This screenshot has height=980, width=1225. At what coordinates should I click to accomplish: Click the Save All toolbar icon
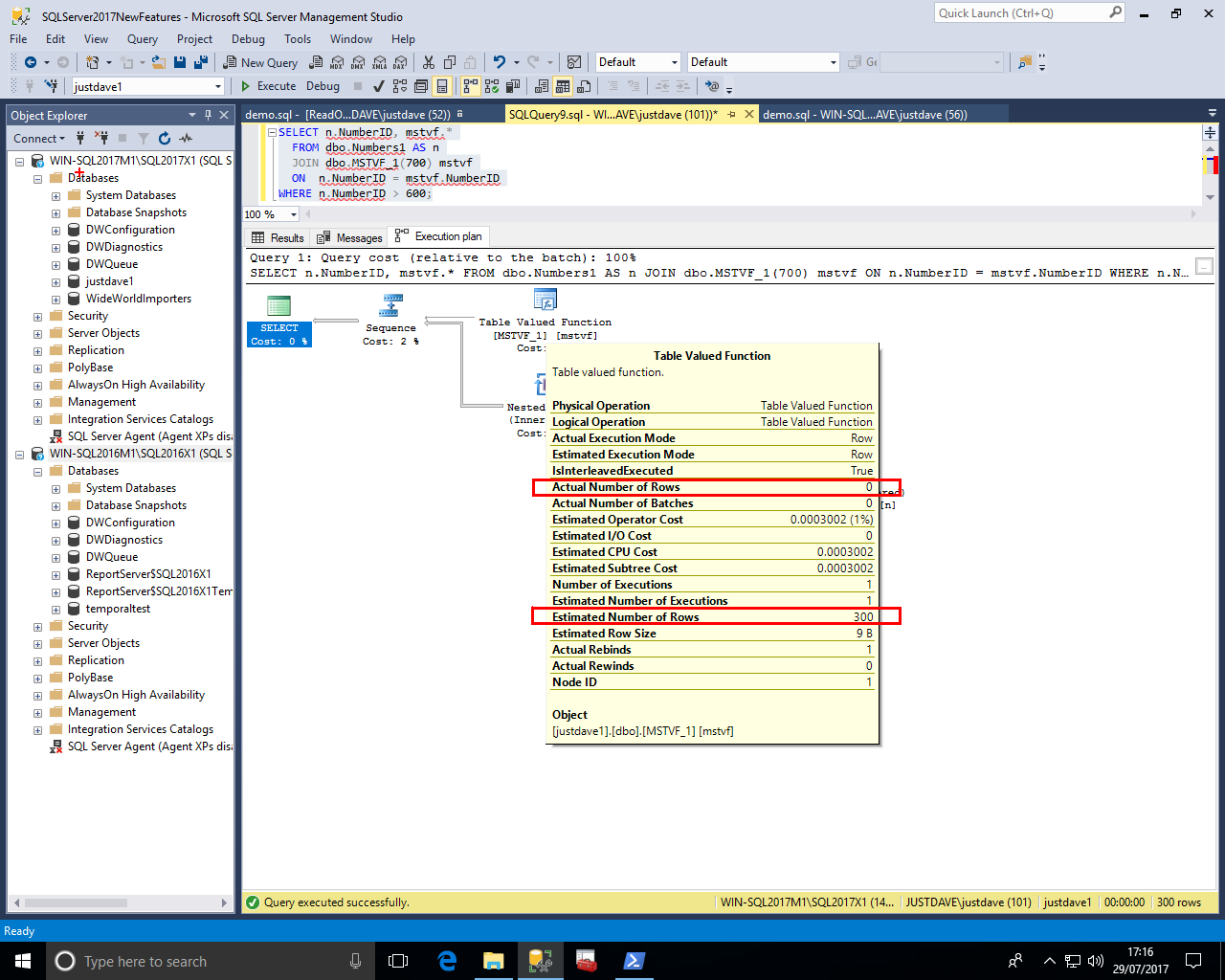201,62
